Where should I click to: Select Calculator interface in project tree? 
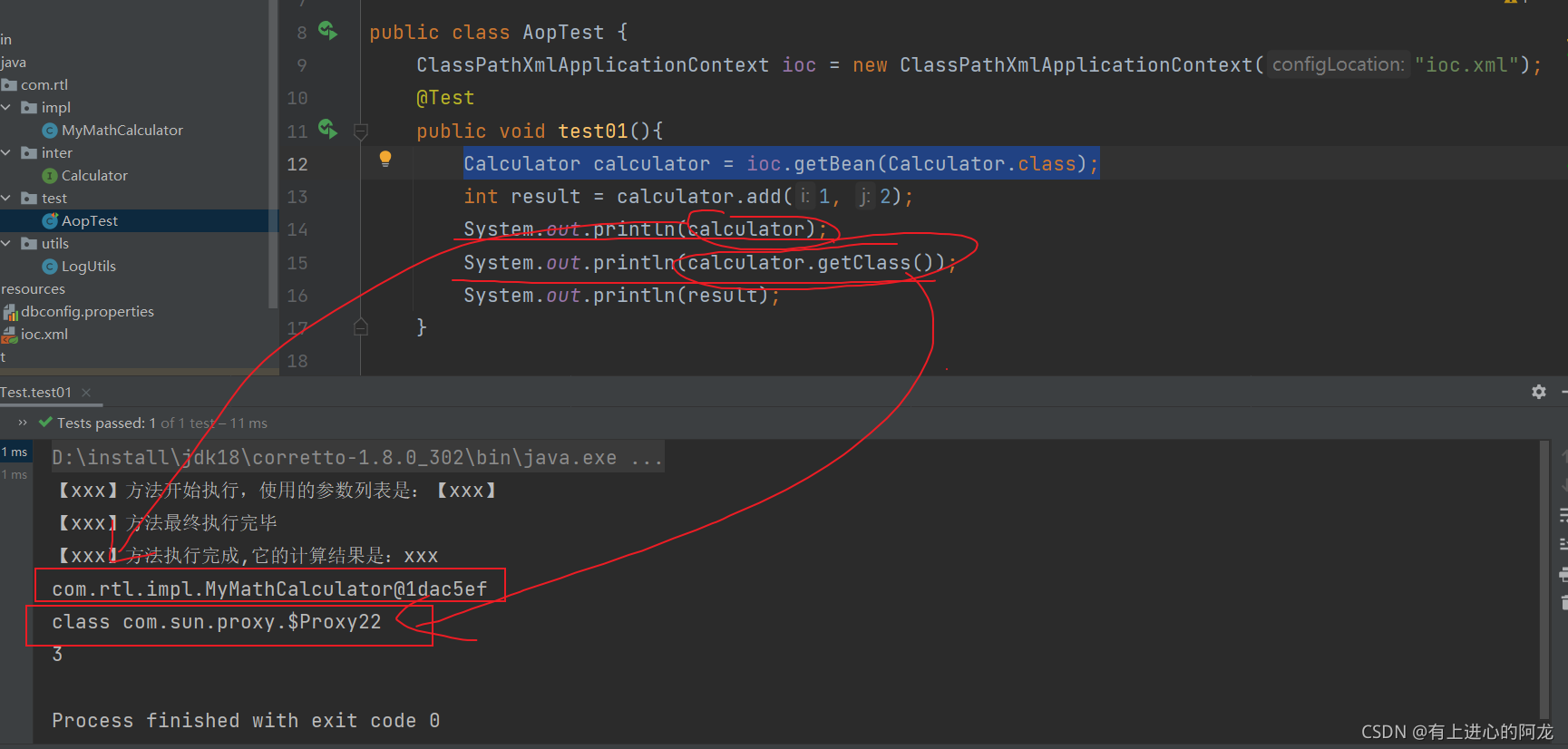(x=94, y=176)
